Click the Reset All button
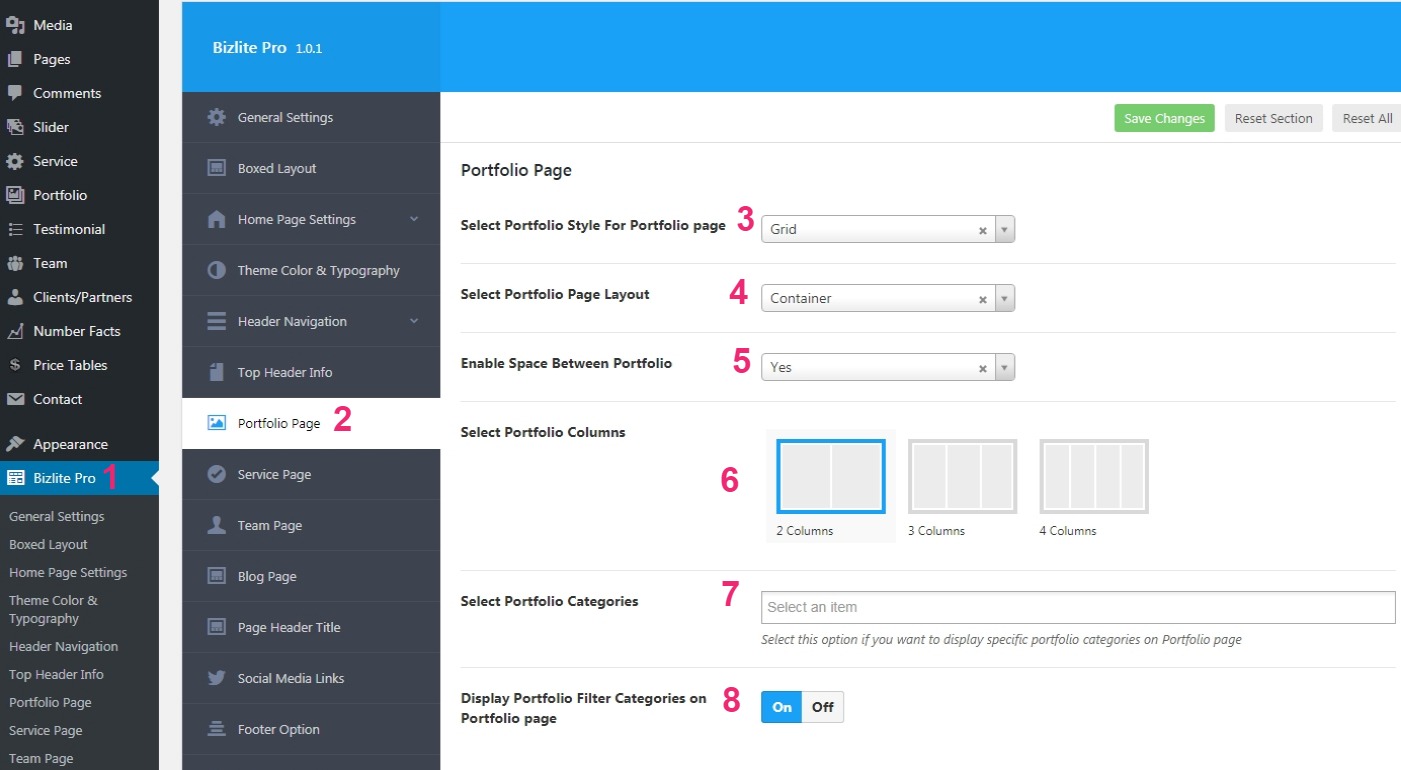The width and height of the screenshot is (1401, 770). 1367,118
